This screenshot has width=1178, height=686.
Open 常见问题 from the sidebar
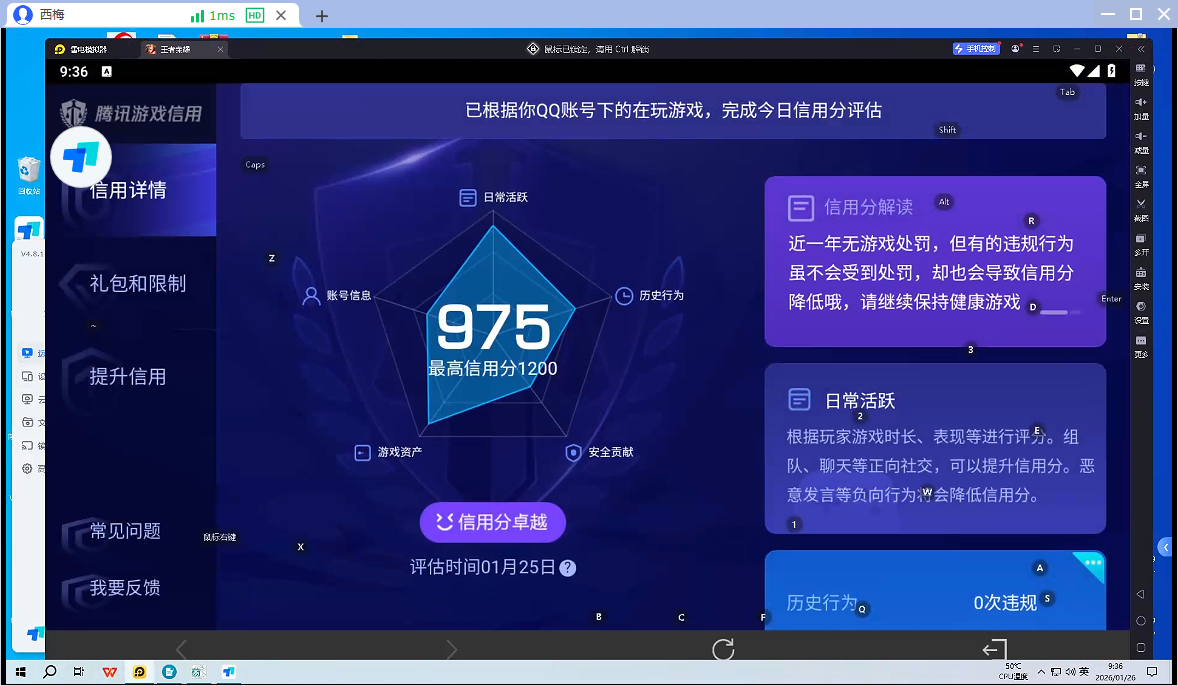[x=123, y=531]
